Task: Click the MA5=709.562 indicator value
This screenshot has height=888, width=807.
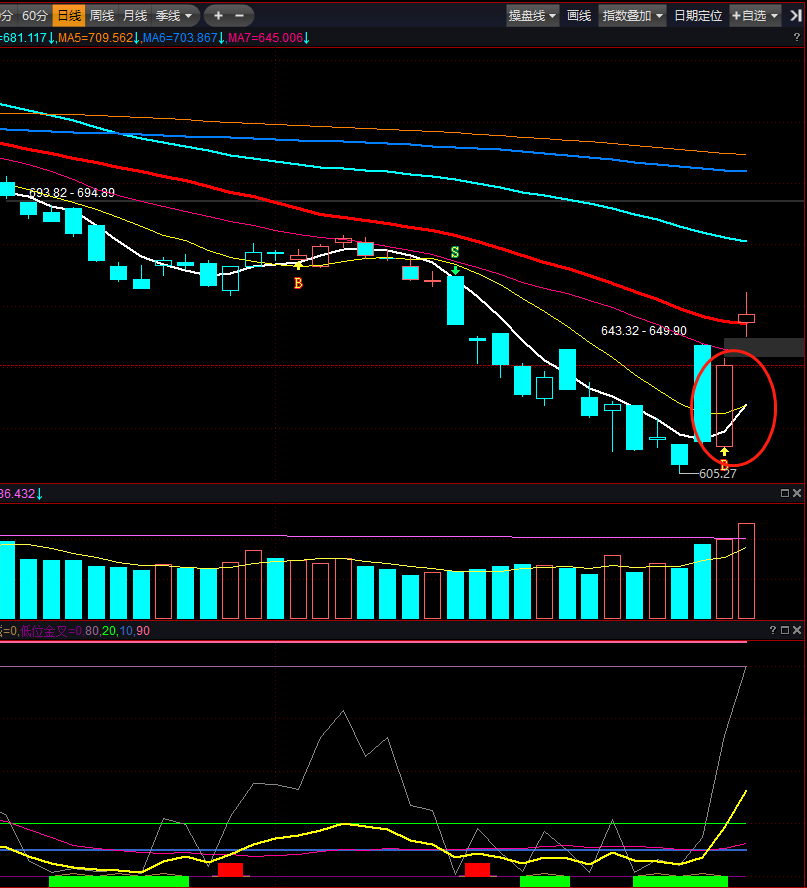Action: pos(95,38)
